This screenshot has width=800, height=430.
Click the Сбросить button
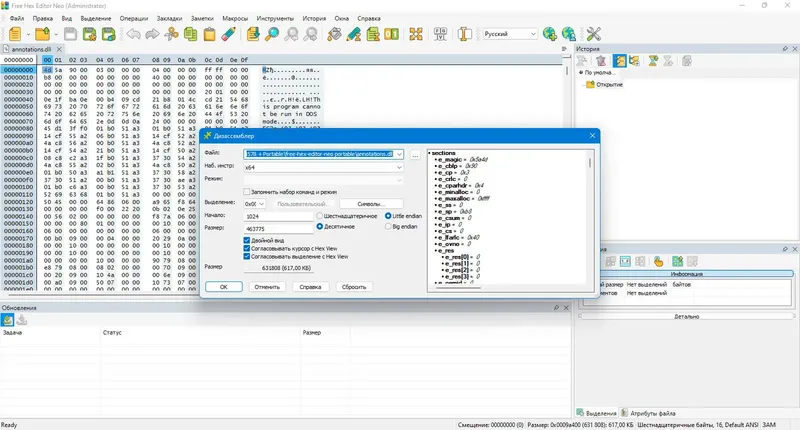[354, 287]
